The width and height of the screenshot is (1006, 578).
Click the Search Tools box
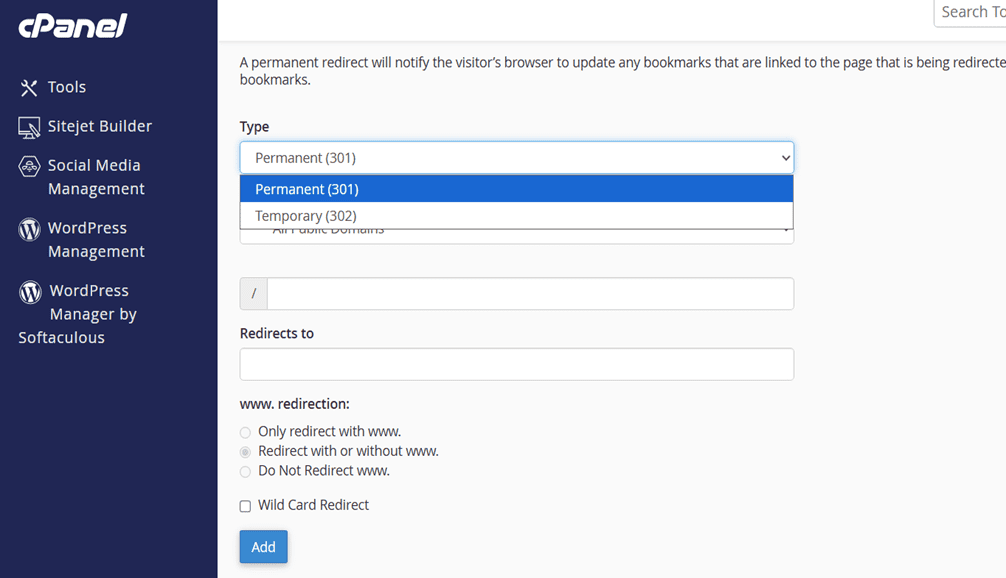click(970, 13)
